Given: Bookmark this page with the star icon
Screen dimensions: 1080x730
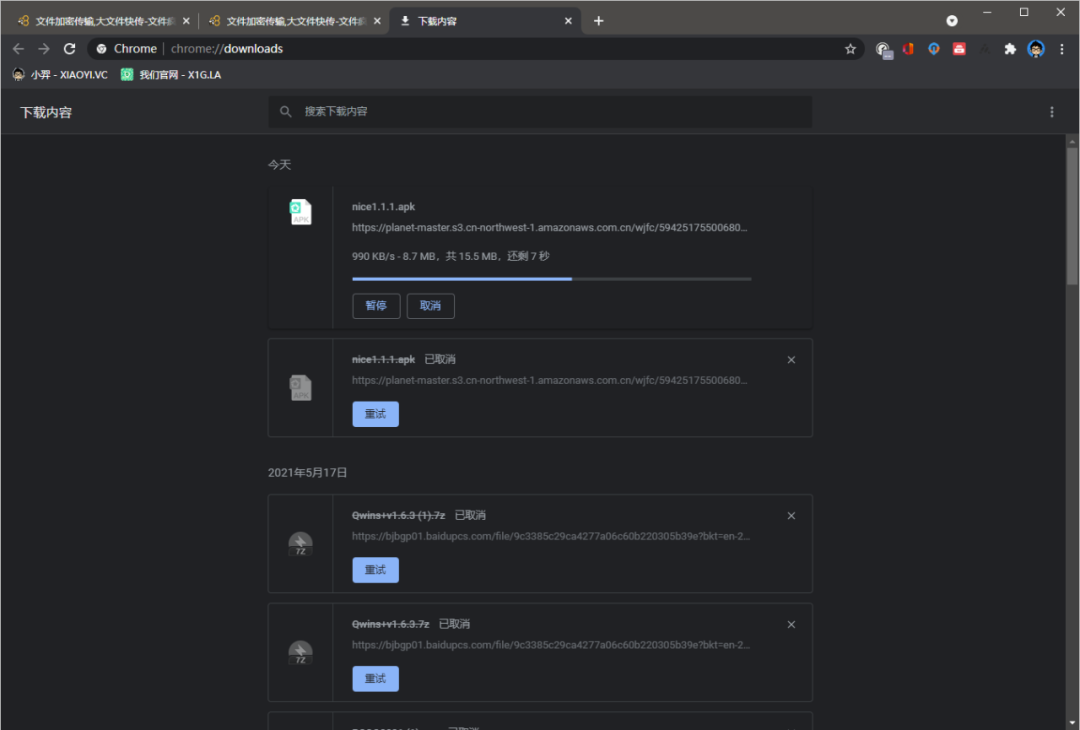Looking at the screenshot, I should [850, 49].
